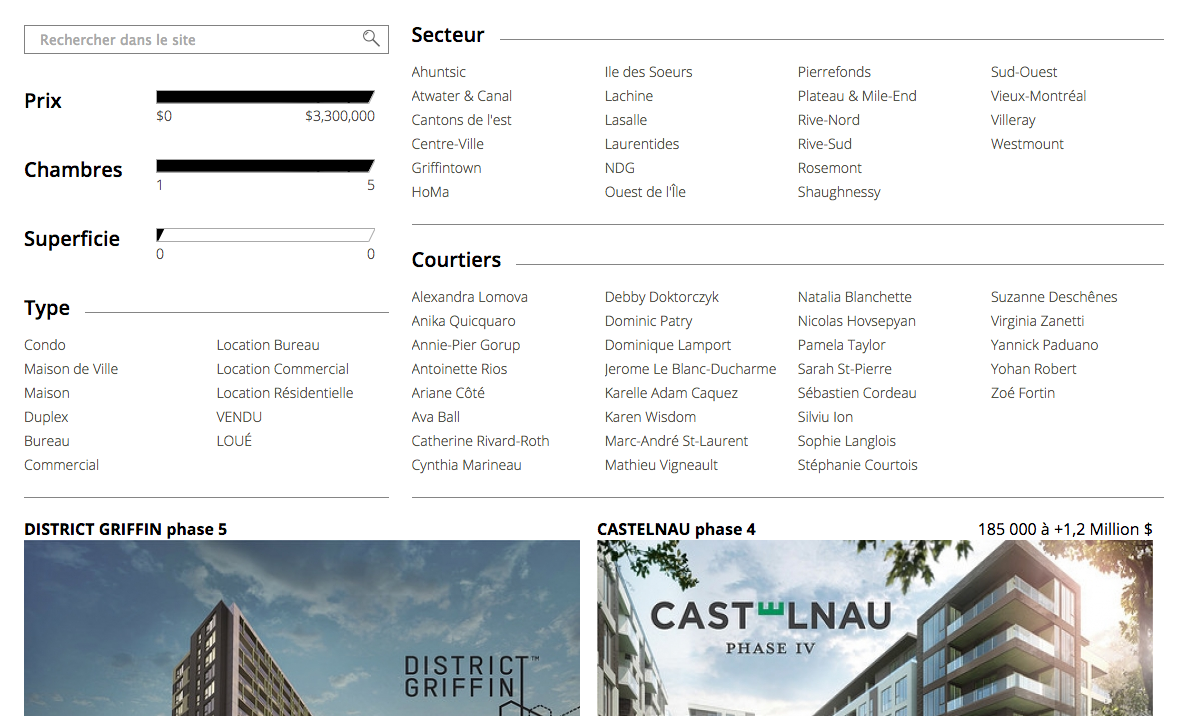Select broker Jerome Le Blanc-Ducharme
The width and height of the screenshot is (1186, 716).
coord(691,369)
